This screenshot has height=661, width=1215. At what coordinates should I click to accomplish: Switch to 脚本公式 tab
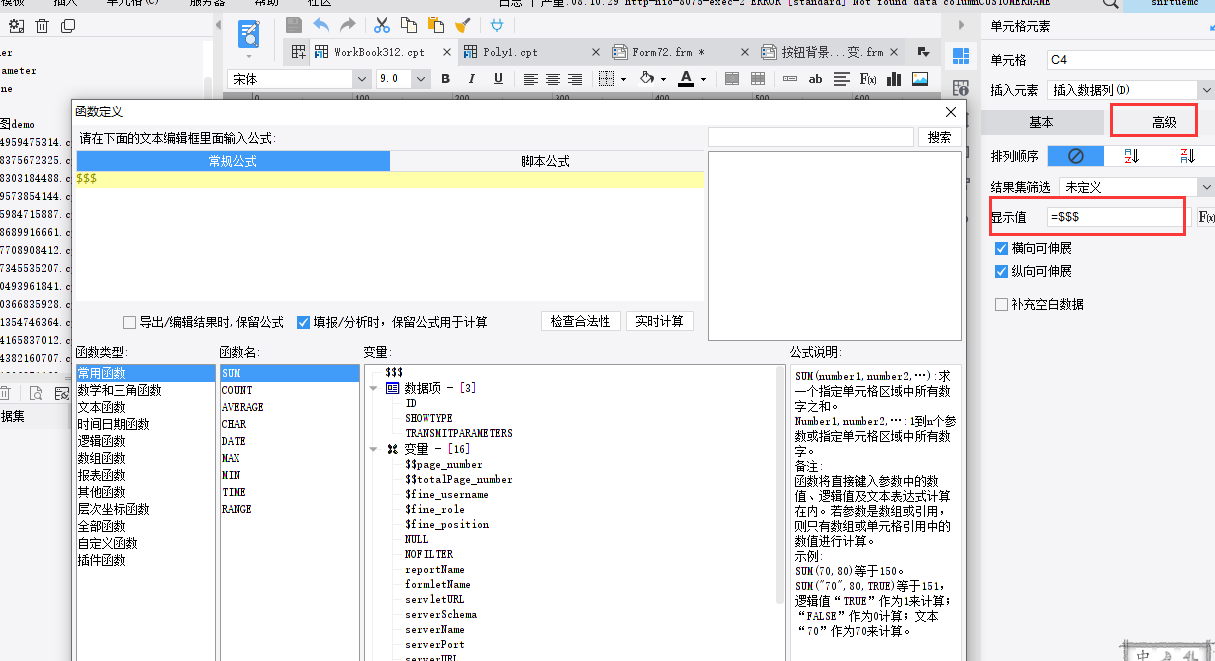coord(546,161)
